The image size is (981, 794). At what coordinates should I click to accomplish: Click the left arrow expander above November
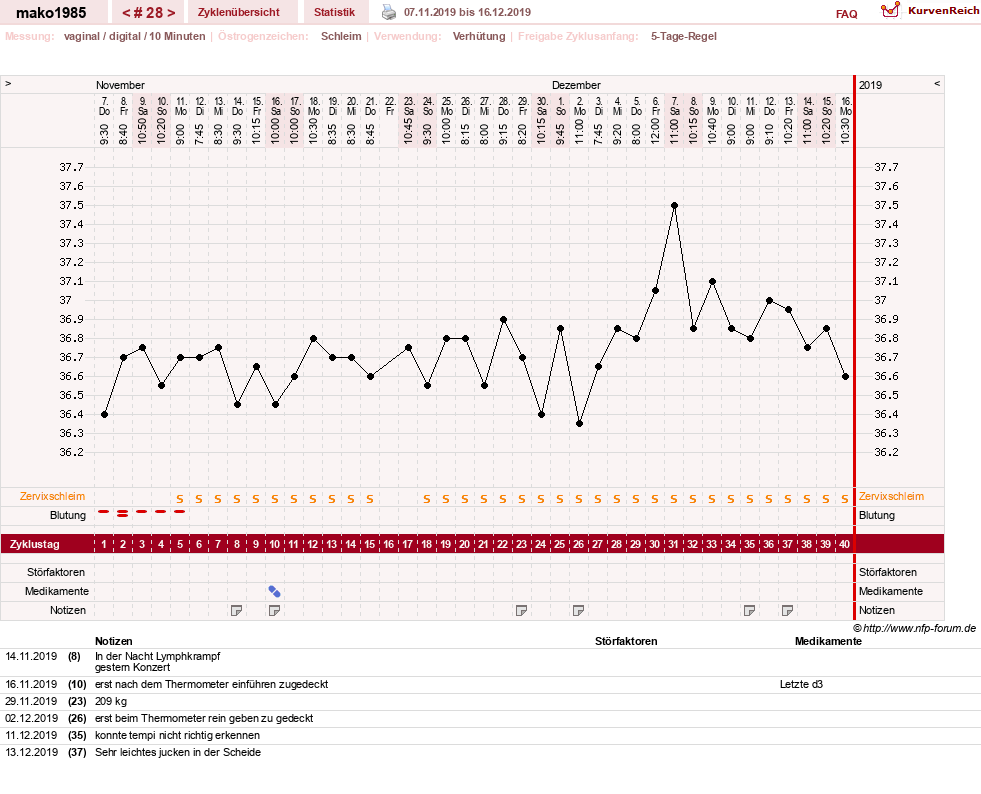pyautogui.click(x=8, y=83)
